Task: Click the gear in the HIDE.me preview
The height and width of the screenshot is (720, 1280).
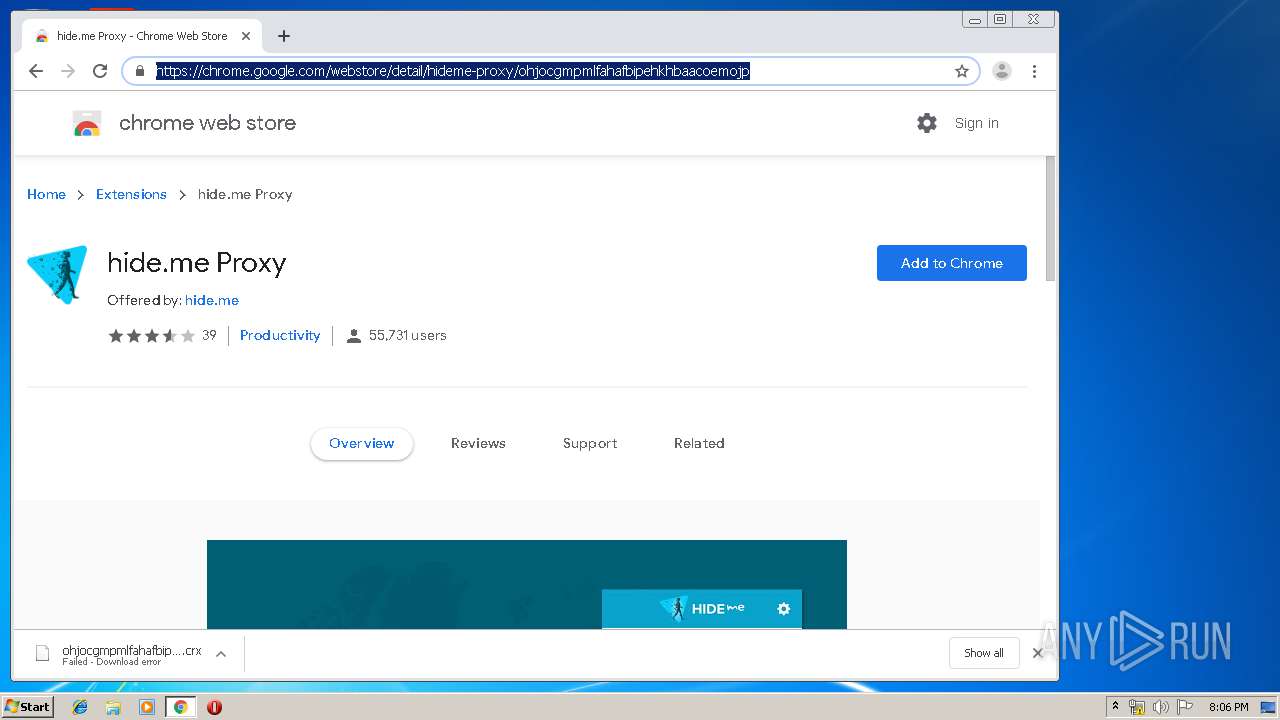Action: [x=783, y=608]
